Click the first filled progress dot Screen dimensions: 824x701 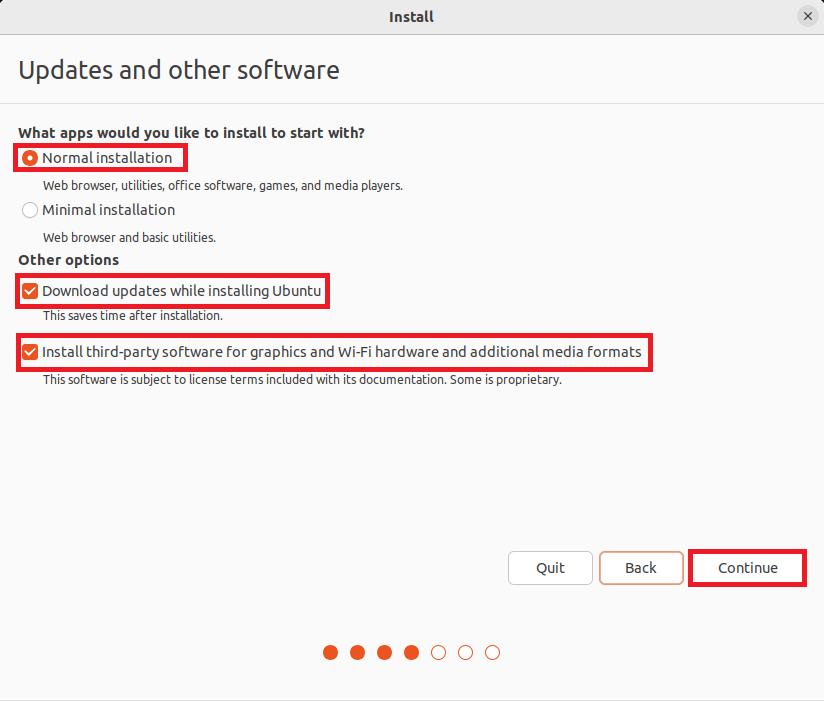pyautogui.click(x=331, y=653)
